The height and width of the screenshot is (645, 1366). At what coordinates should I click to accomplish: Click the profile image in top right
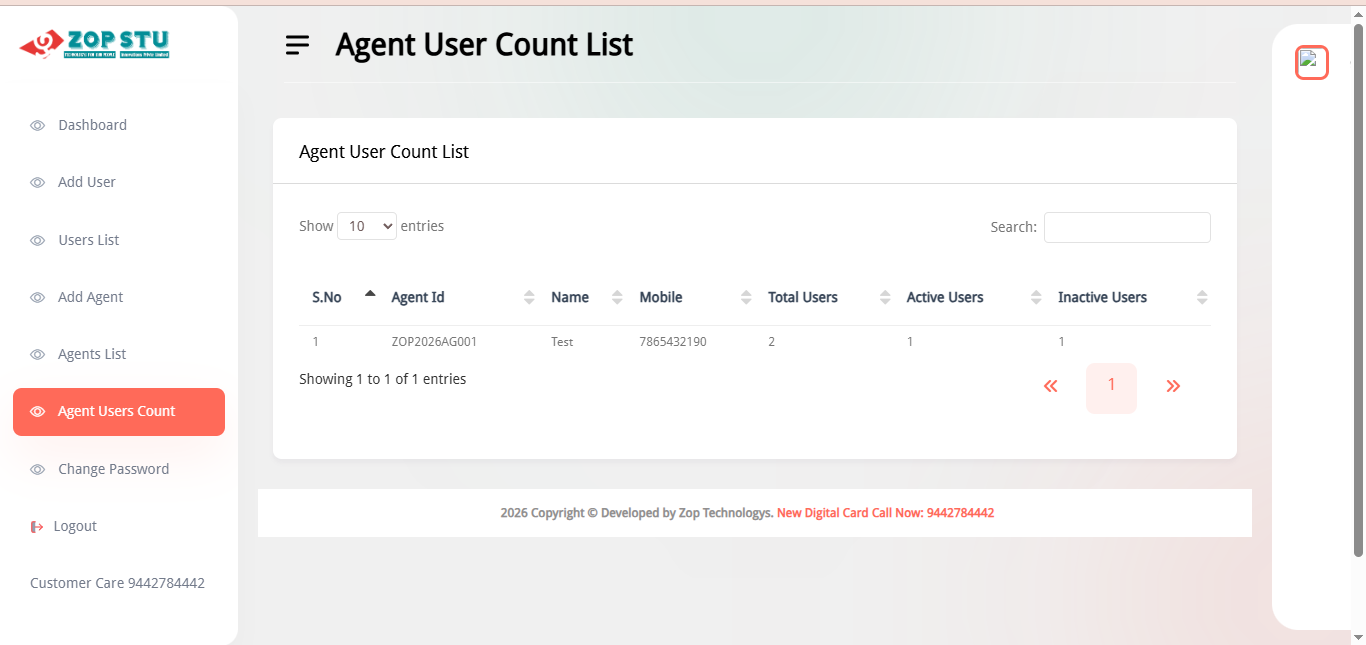1311,63
